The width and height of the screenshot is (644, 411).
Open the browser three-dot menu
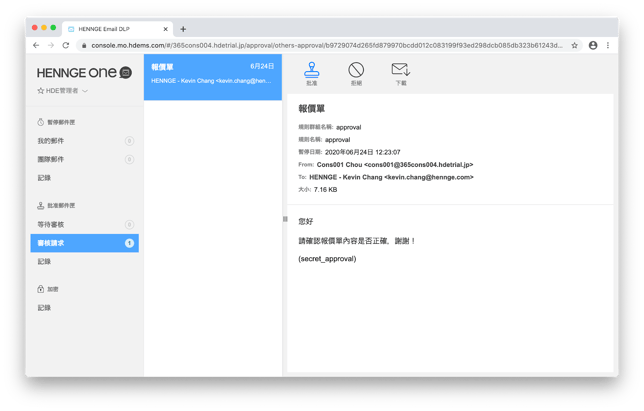click(x=608, y=45)
